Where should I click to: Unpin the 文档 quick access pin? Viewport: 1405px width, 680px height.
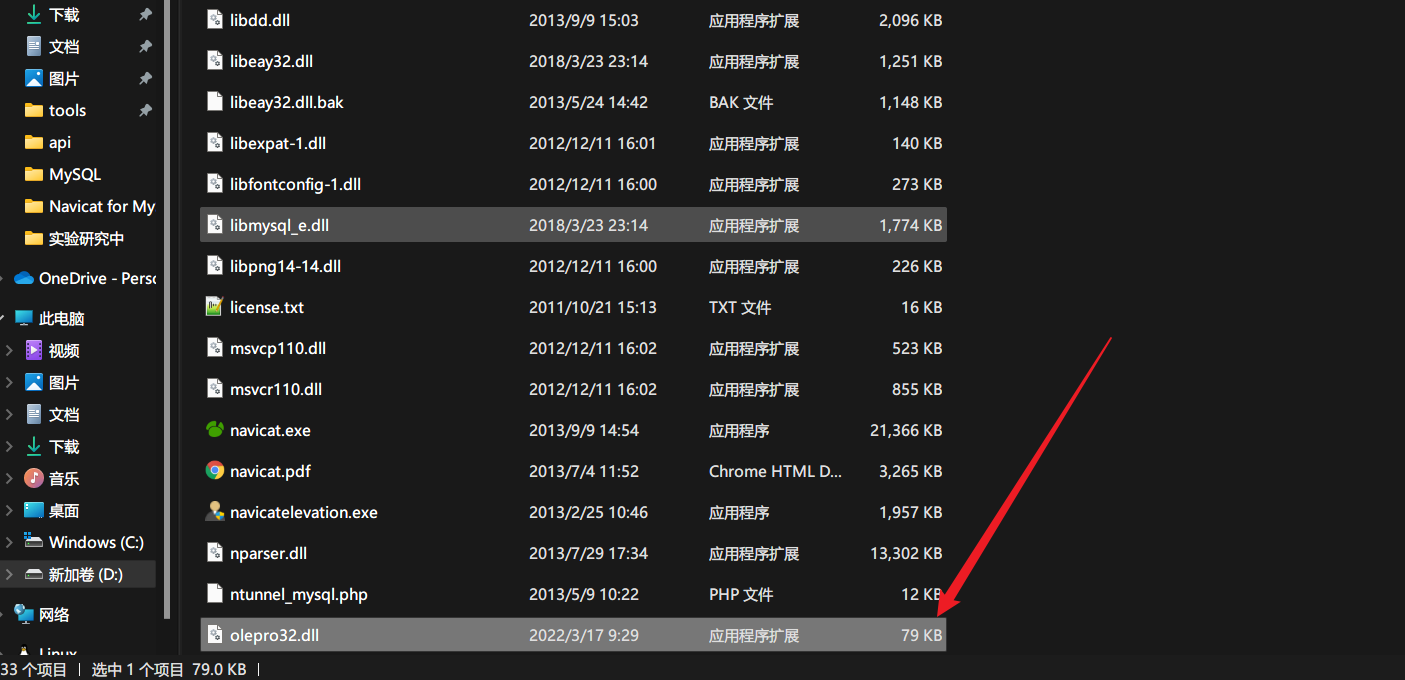coord(145,46)
